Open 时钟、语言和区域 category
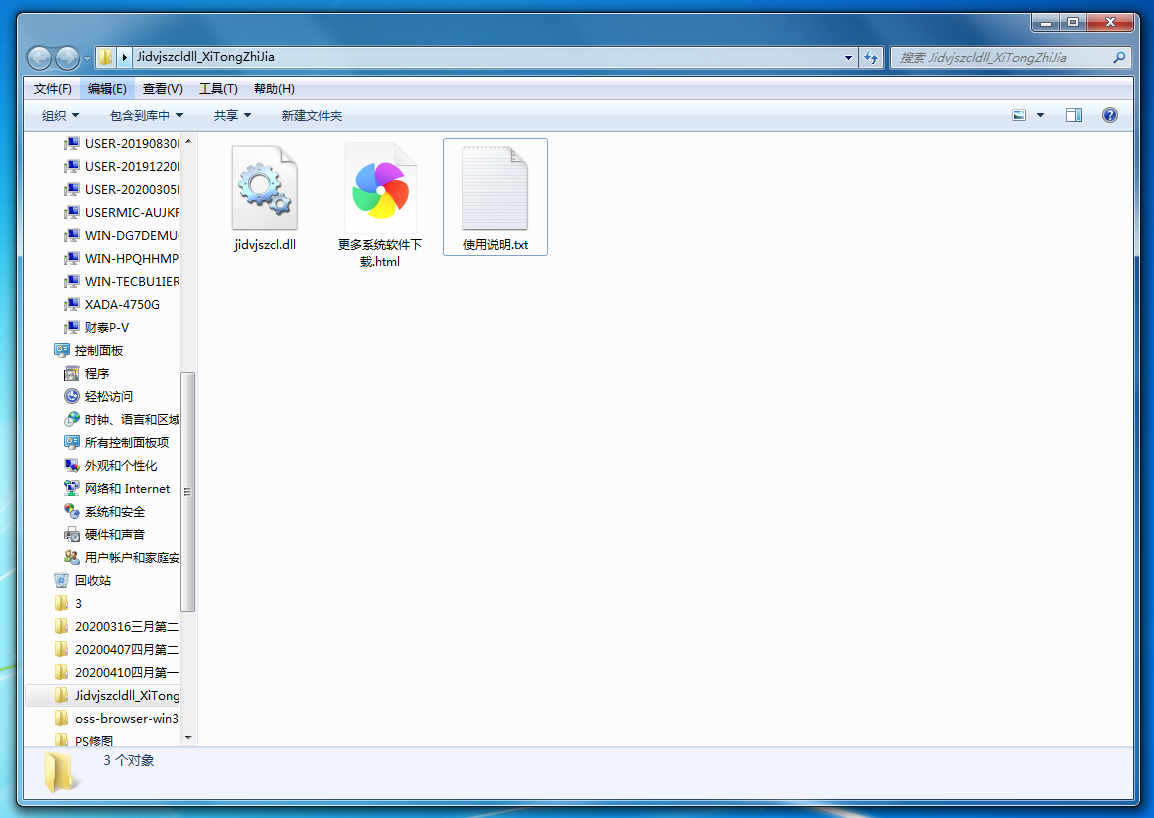1154x818 pixels. (121, 420)
